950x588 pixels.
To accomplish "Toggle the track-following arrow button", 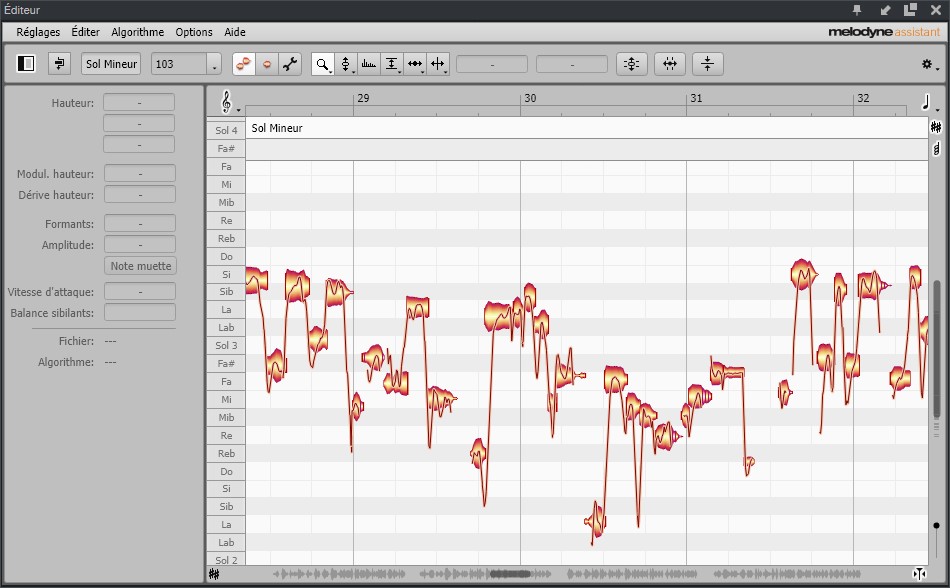I will pos(59,64).
